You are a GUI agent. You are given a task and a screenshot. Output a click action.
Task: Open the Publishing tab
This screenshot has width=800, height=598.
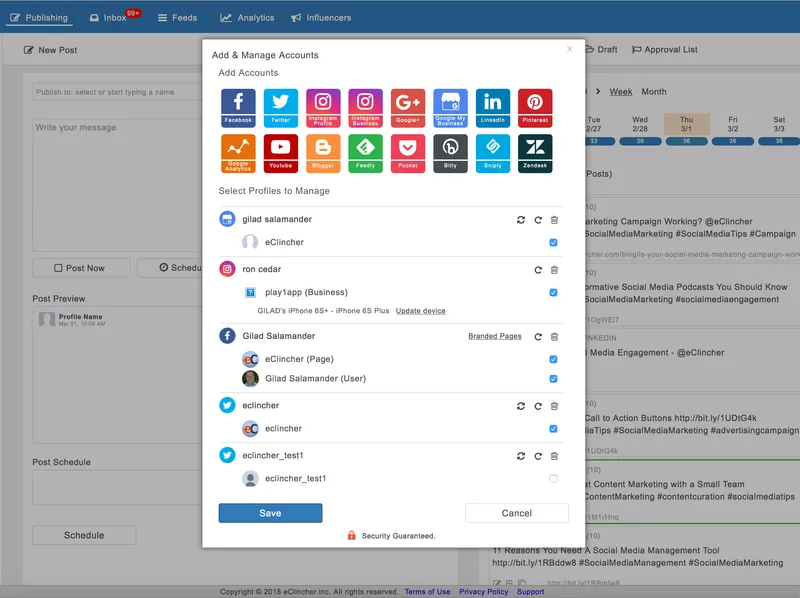click(39, 18)
